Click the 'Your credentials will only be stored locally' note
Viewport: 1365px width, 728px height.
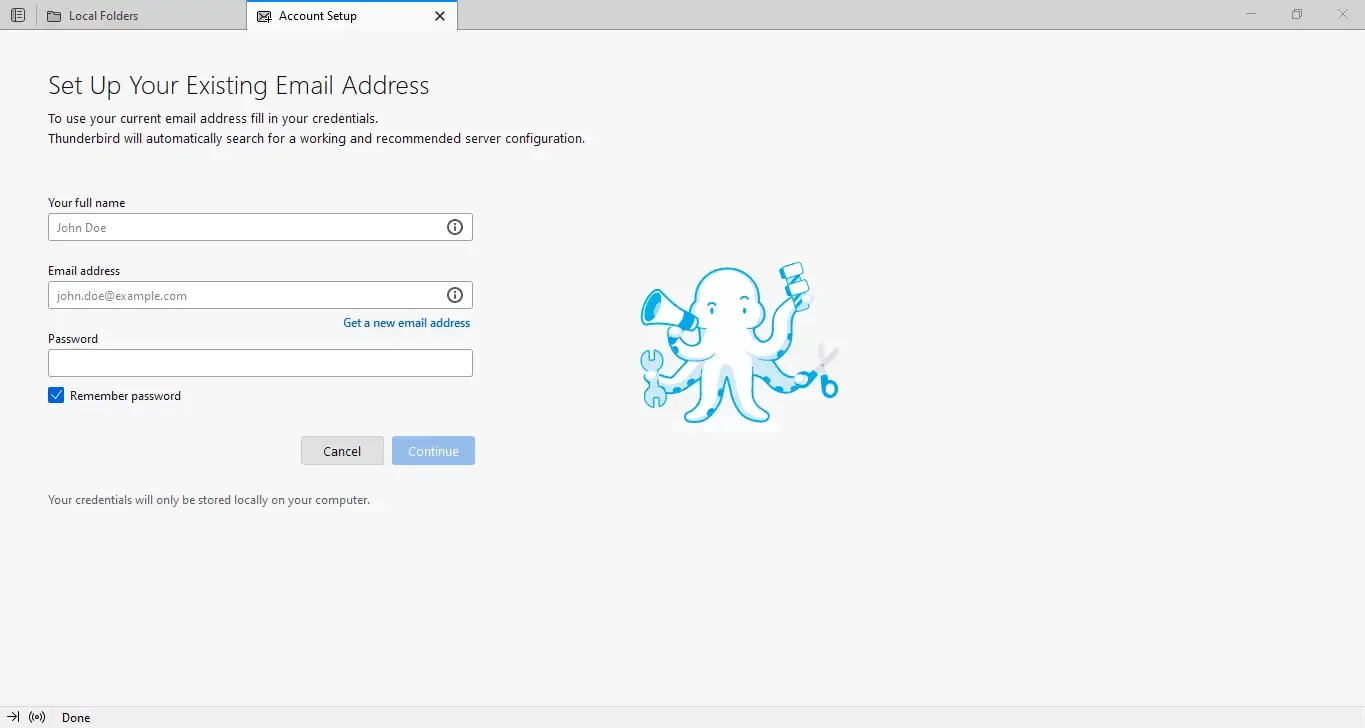click(x=209, y=500)
